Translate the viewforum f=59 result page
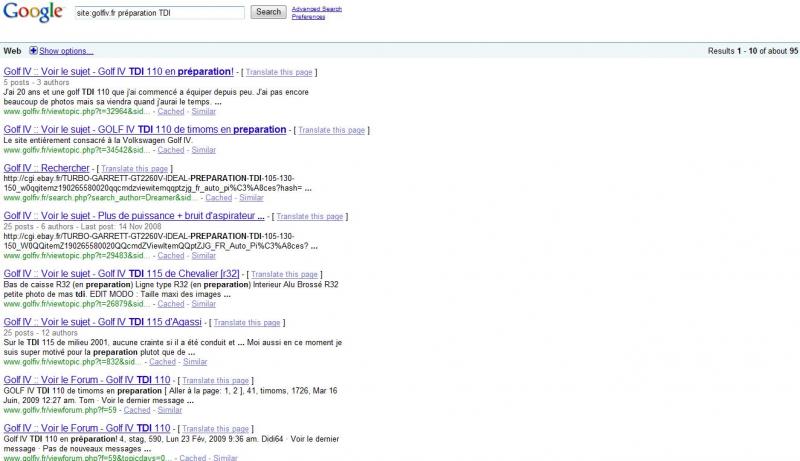The height and width of the screenshot is (461, 800). pos(215,380)
